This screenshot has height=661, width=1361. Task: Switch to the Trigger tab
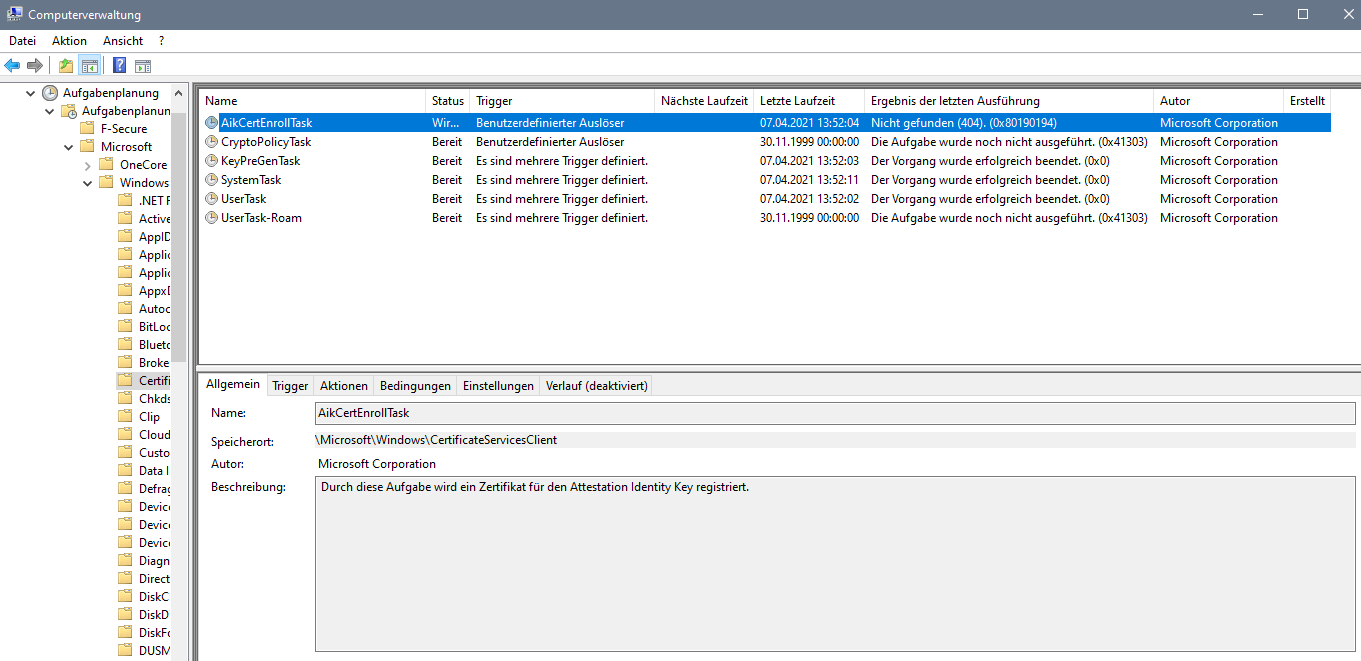click(x=290, y=386)
